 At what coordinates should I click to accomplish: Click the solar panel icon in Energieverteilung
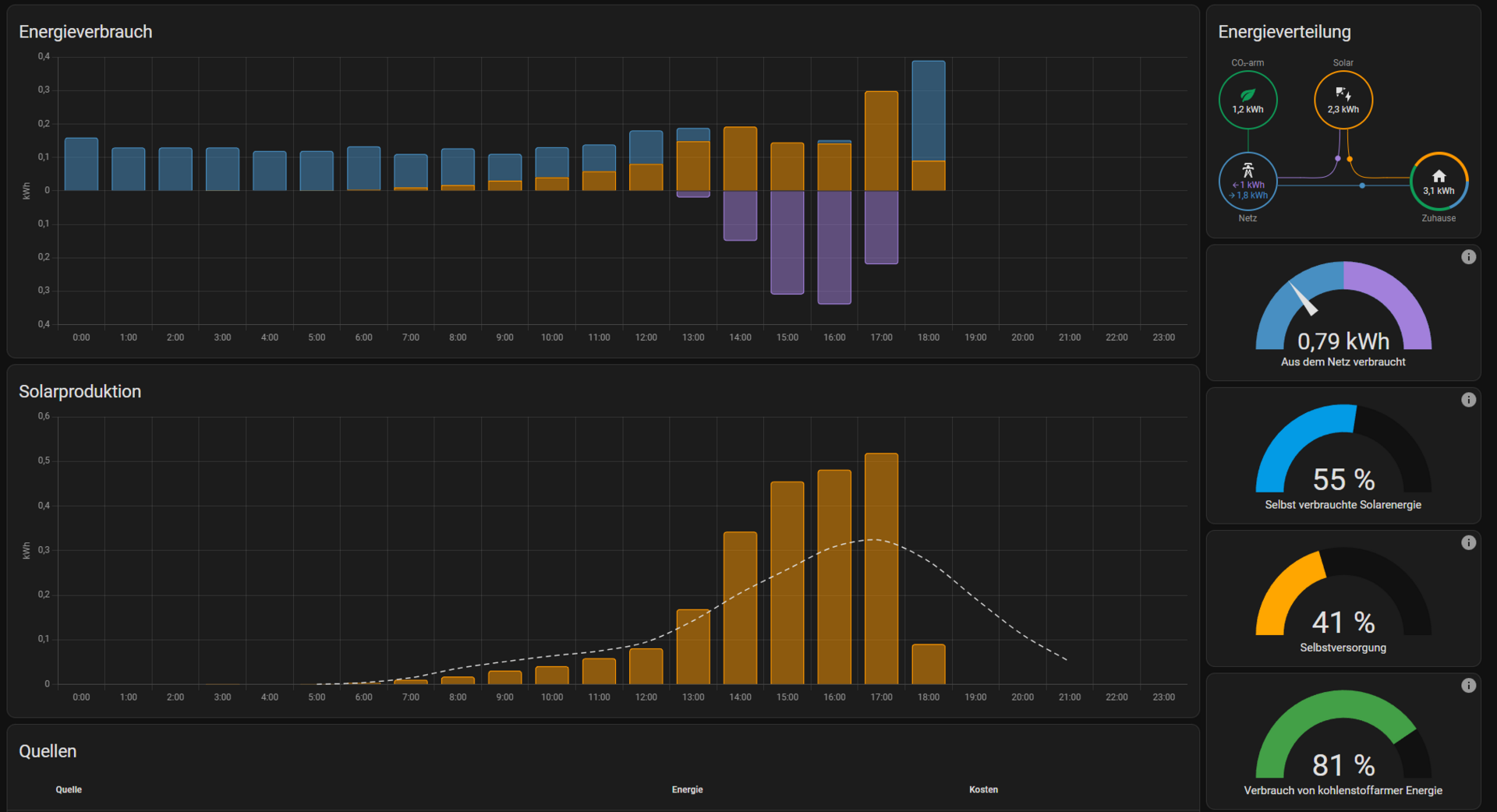(x=1343, y=94)
